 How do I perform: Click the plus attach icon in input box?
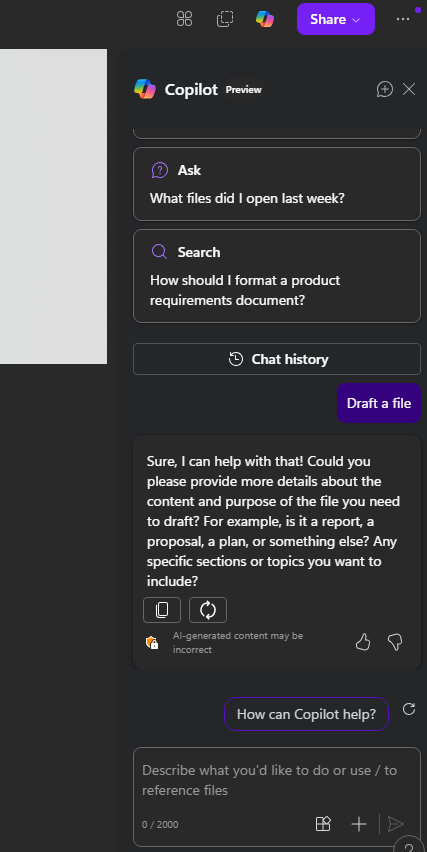(359, 824)
